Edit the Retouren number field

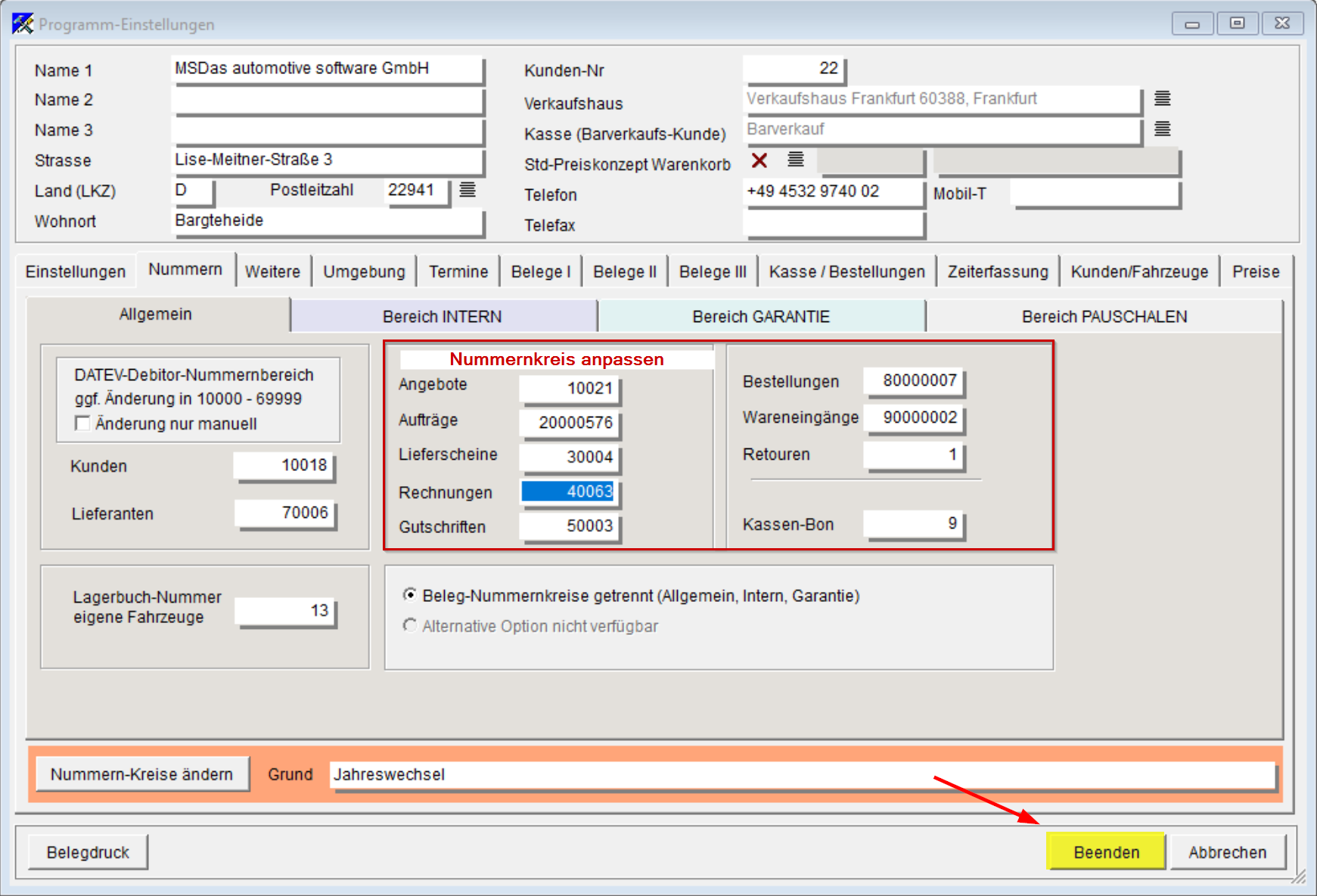tap(914, 455)
